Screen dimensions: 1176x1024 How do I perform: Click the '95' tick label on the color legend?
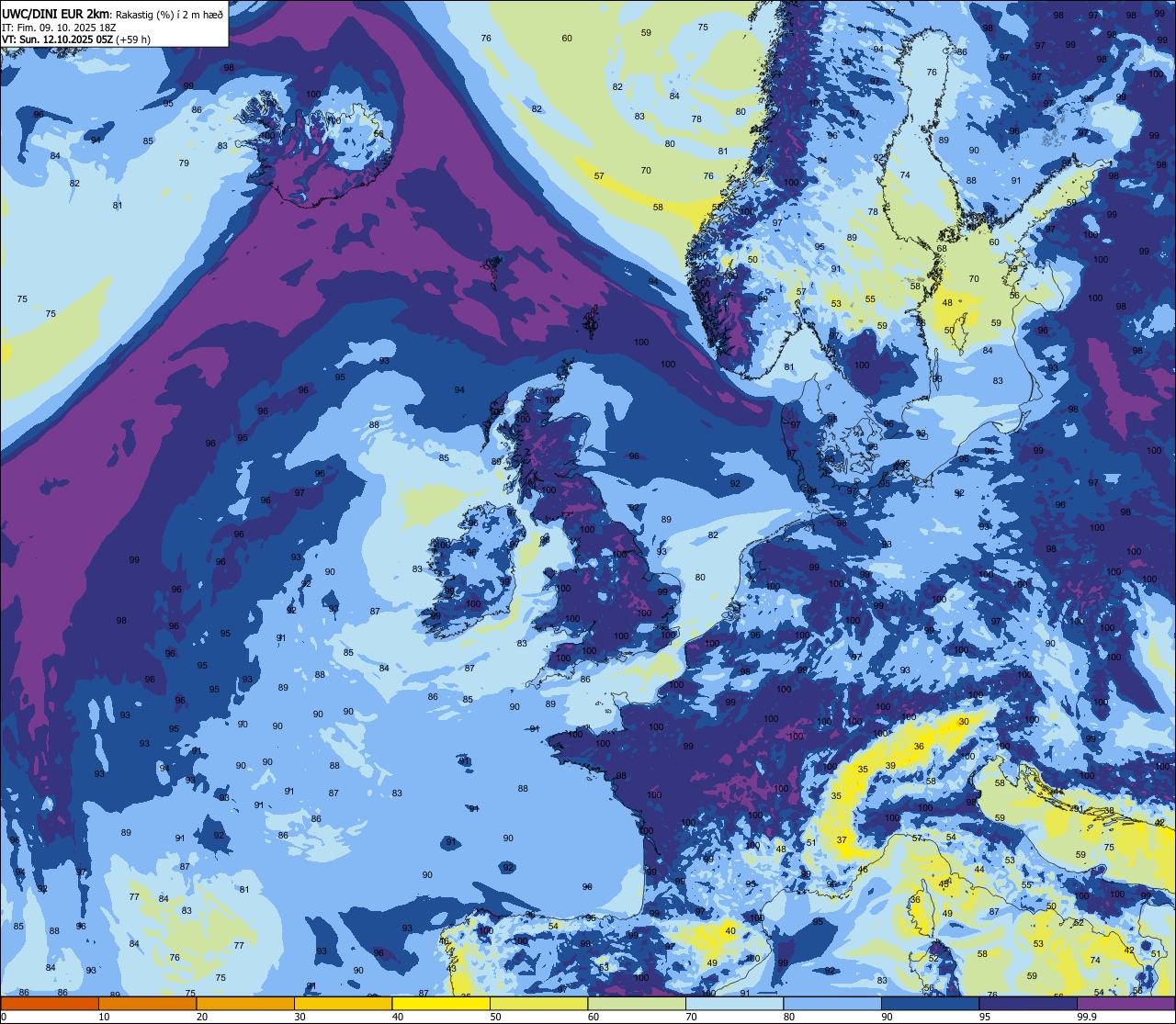pos(984,1017)
